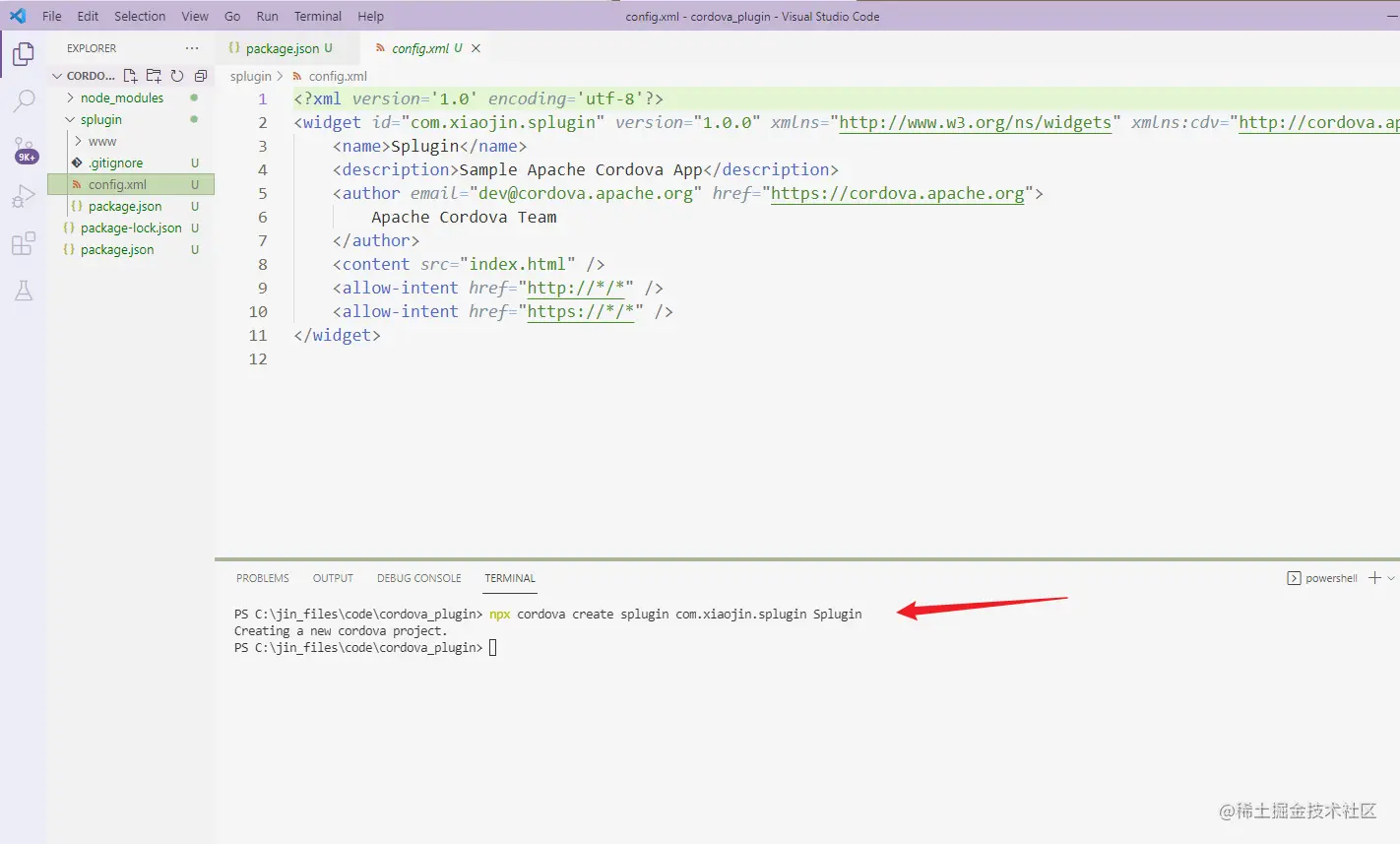This screenshot has height=844, width=1400.
Task: Create a new file in Explorer
Action: tap(130, 76)
